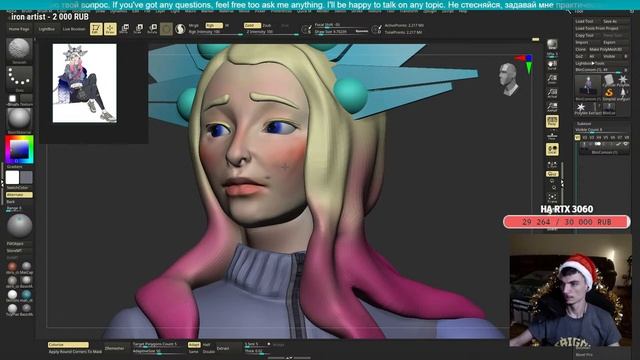Activate Edit mode button

(96, 29)
